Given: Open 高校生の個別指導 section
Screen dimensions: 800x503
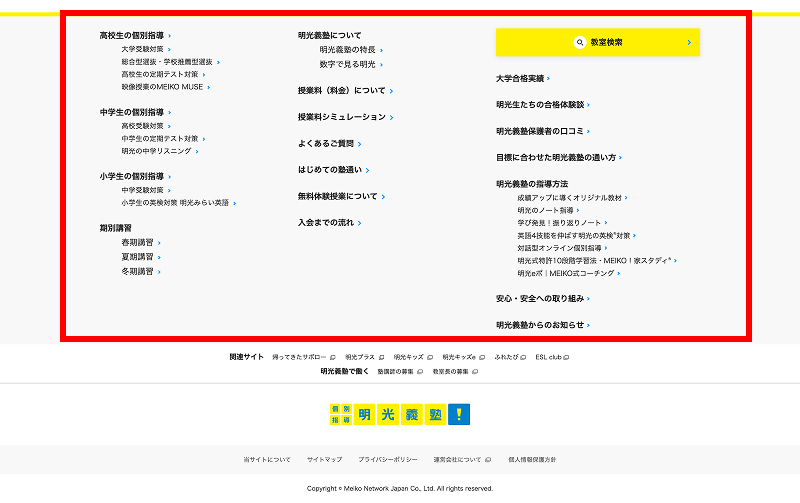Looking at the screenshot, I should 132,35.
